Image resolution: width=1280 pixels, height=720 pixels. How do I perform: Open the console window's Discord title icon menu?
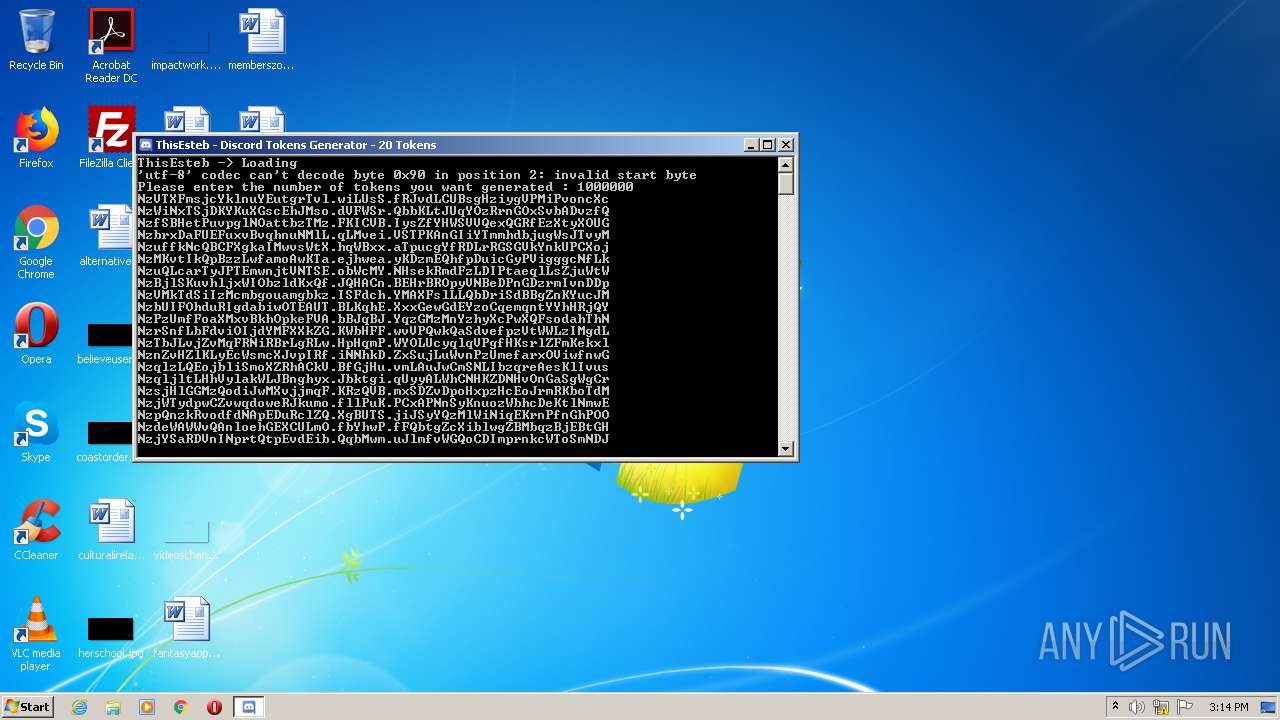(x=146, y=145)
